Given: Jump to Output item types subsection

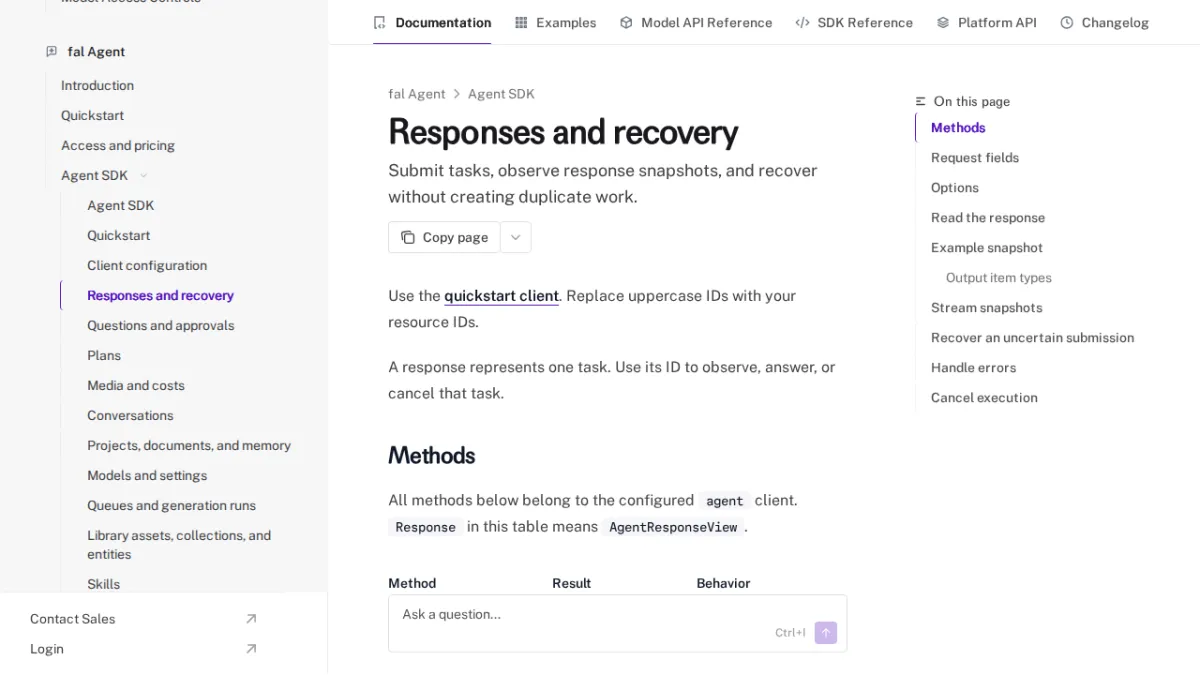Looking at the screenshot, I should pyautogui.click(x=999, y=278).
